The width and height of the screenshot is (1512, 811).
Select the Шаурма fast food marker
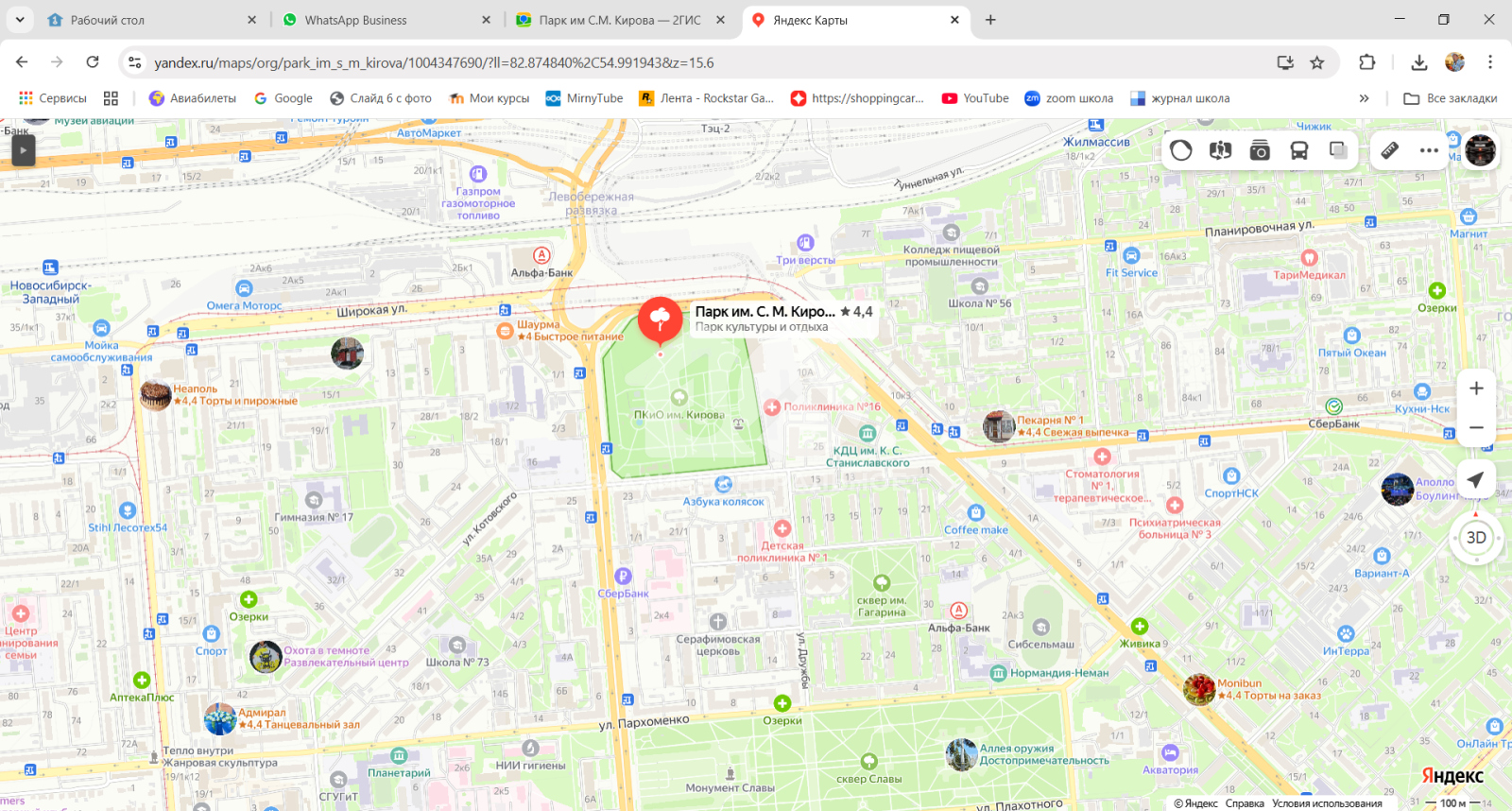click(x=506, y=330)
